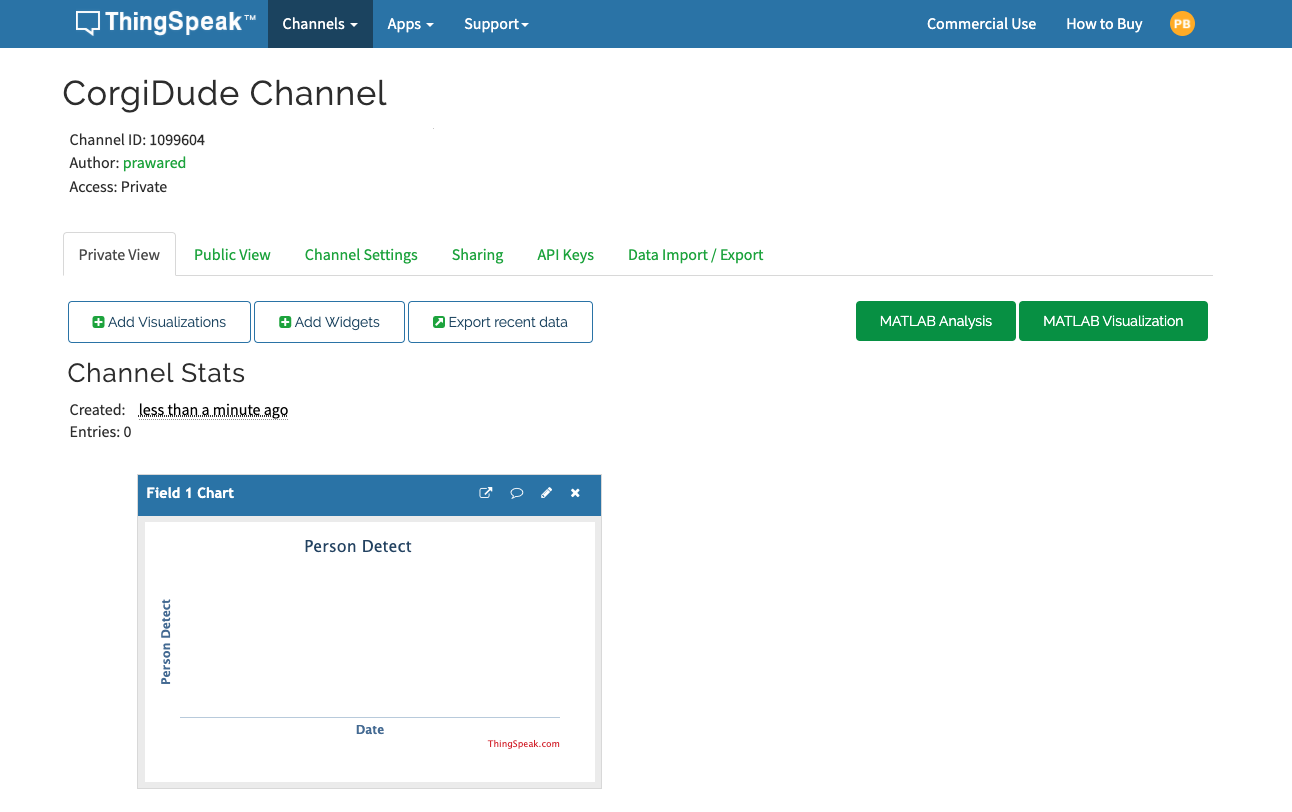The height and width of the screenshot is (812, 1292).
Task: Export recent data from channel
Action: coord(500,322)
